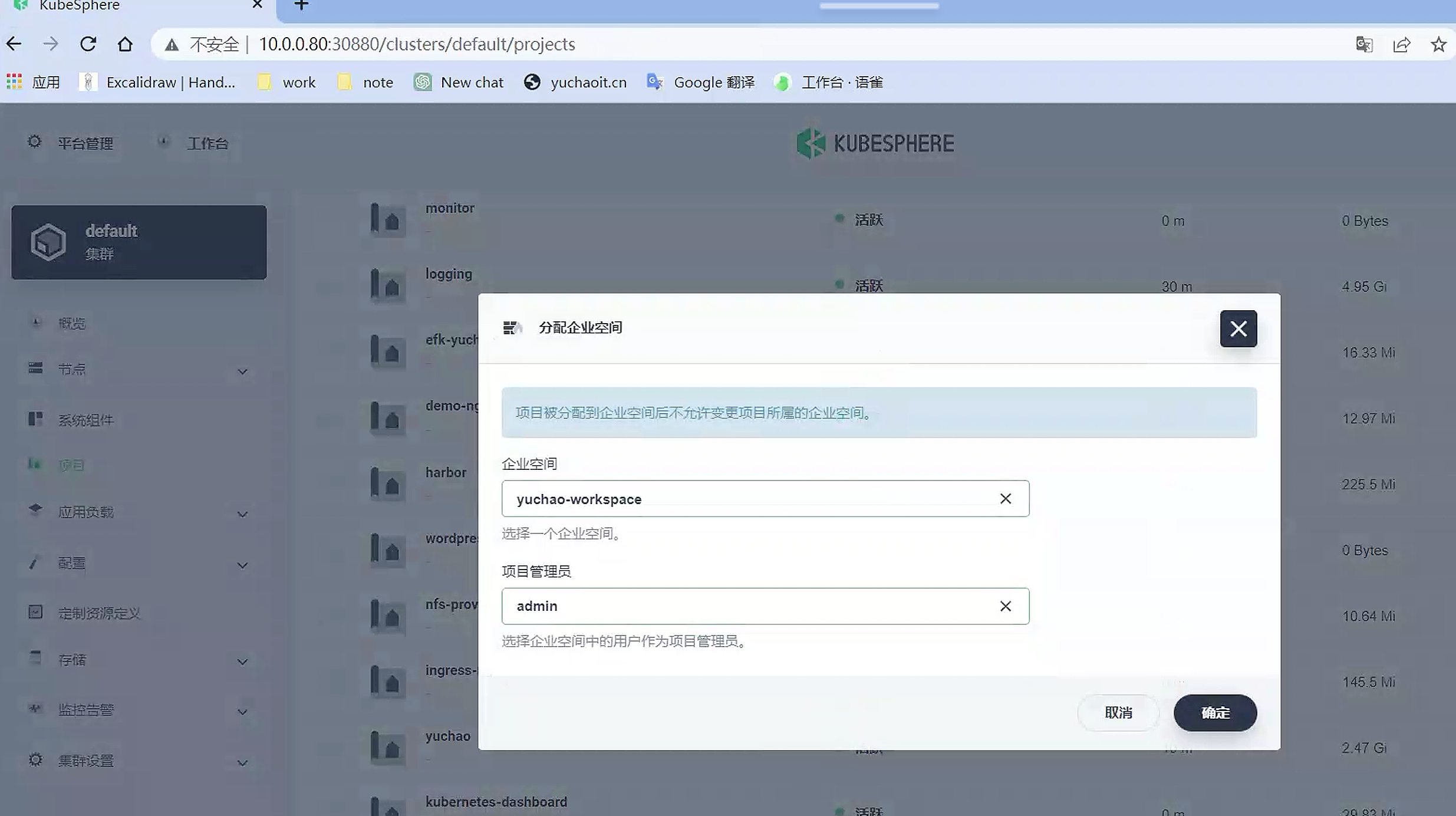This screenshot has height=816, width=1456.
Task: Click the browser home icon
Action: point(125,44)
